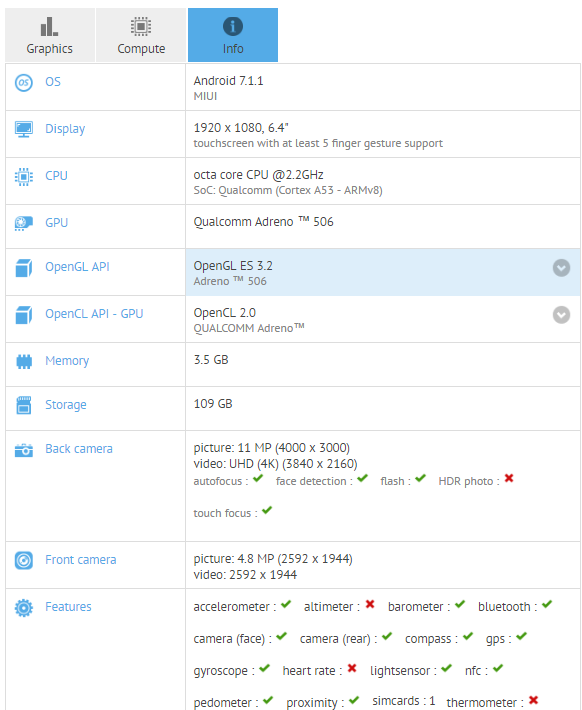This screenshot has height=710, width=582.
Task: Click the Memory chip icon
Action: [24, 361]
